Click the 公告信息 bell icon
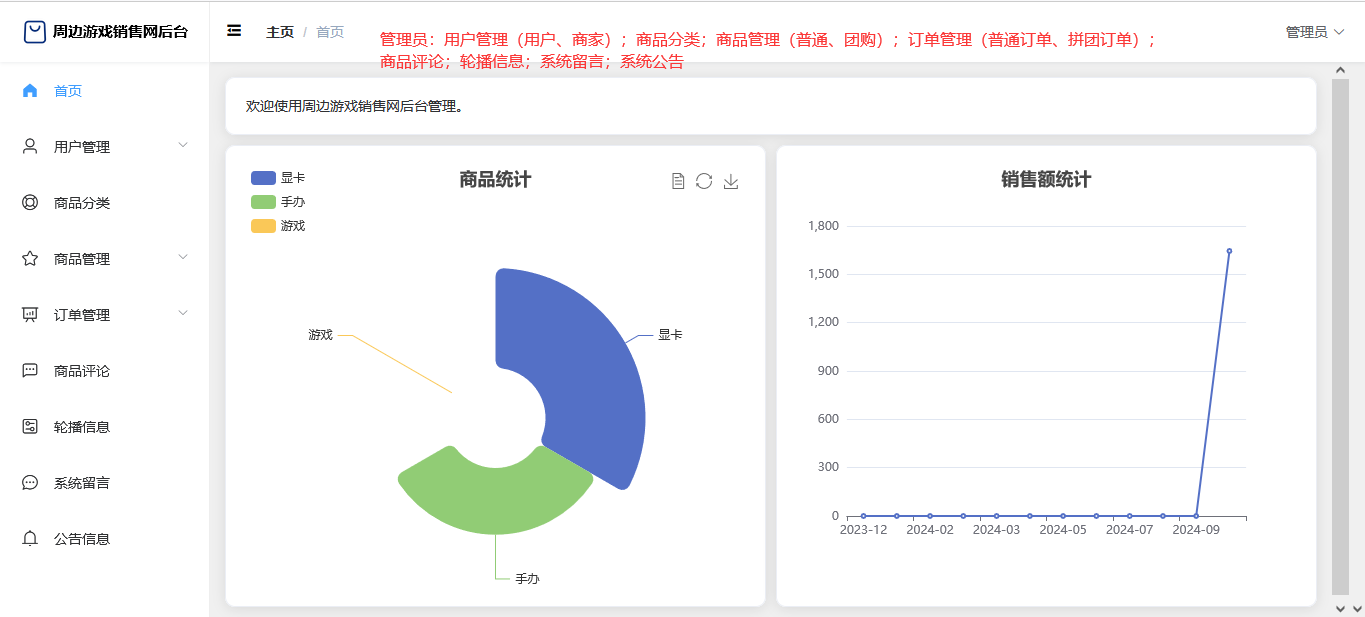The width and height of the screenshot is (1365, 617). pos(30,539)
